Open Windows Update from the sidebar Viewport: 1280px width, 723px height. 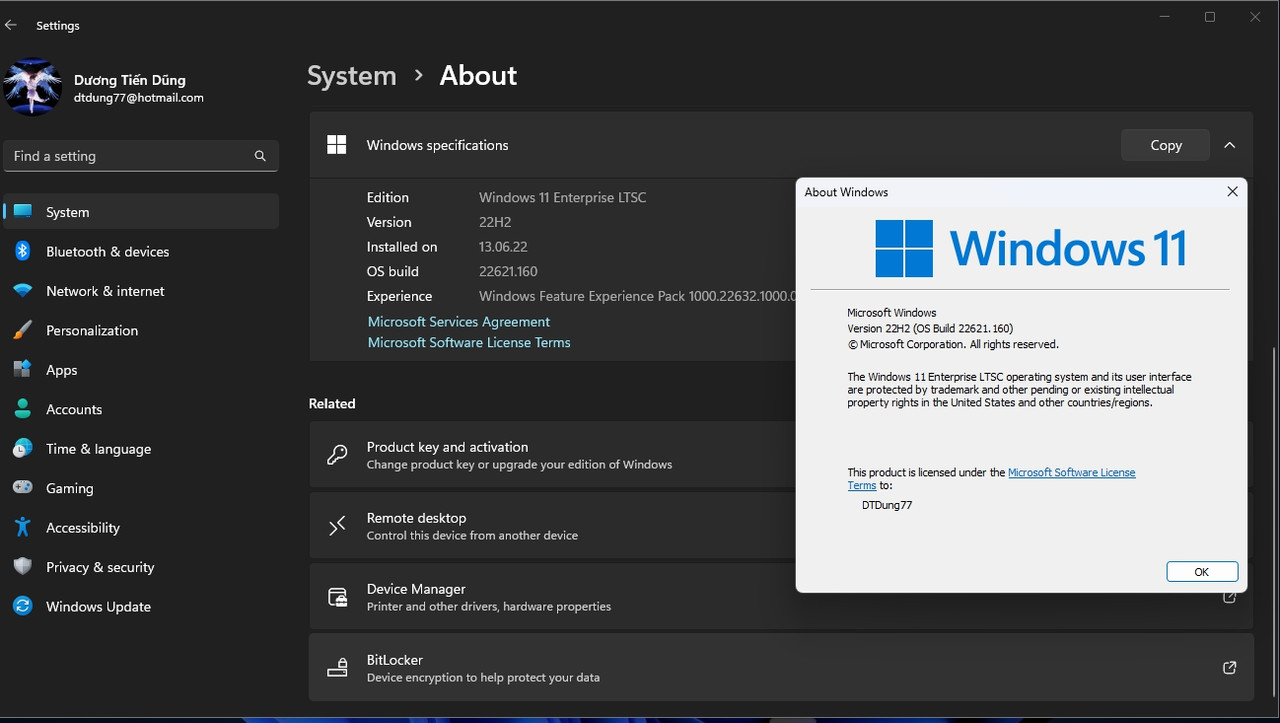22,606
